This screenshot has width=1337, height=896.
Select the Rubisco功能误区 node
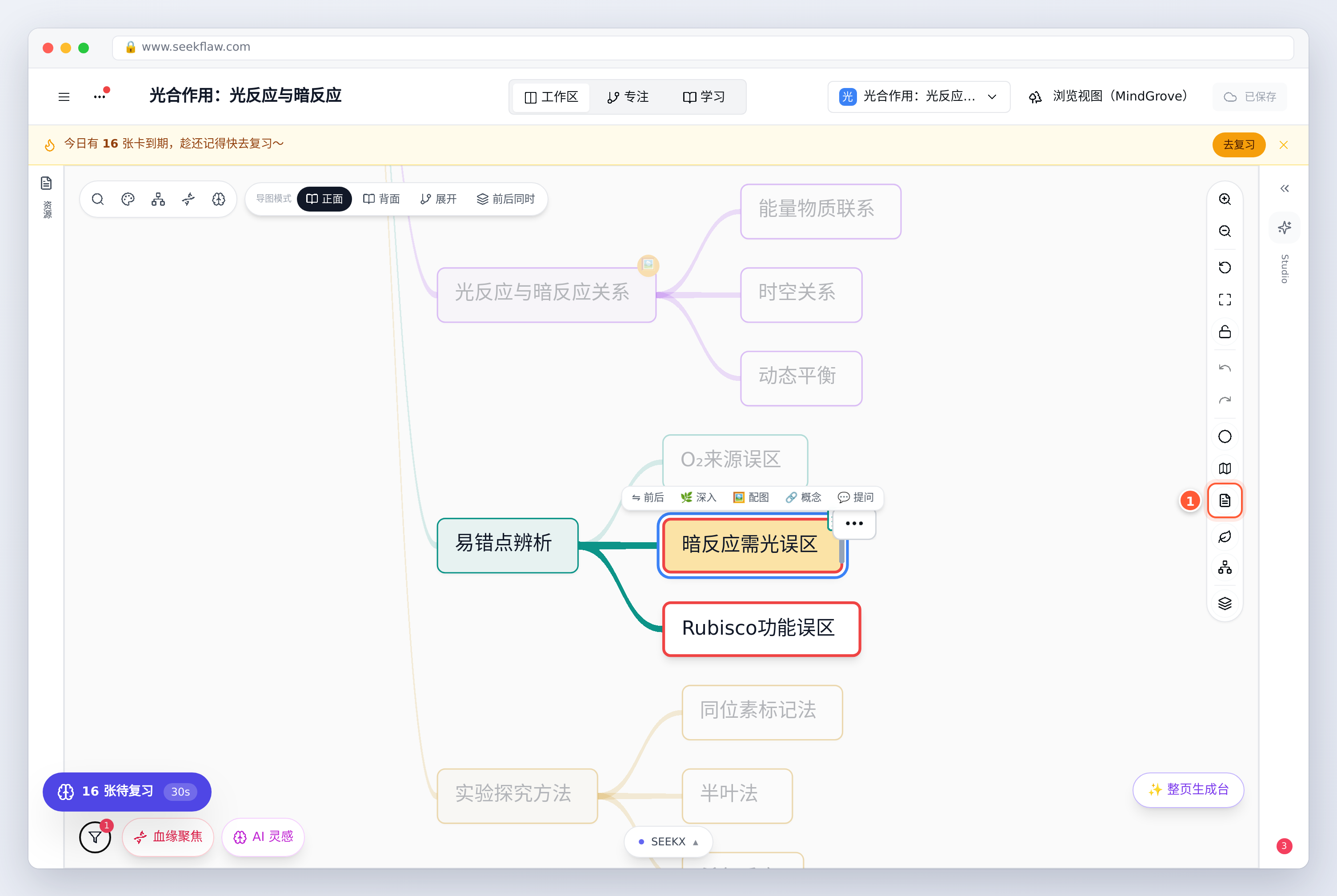tap(761, 628)
